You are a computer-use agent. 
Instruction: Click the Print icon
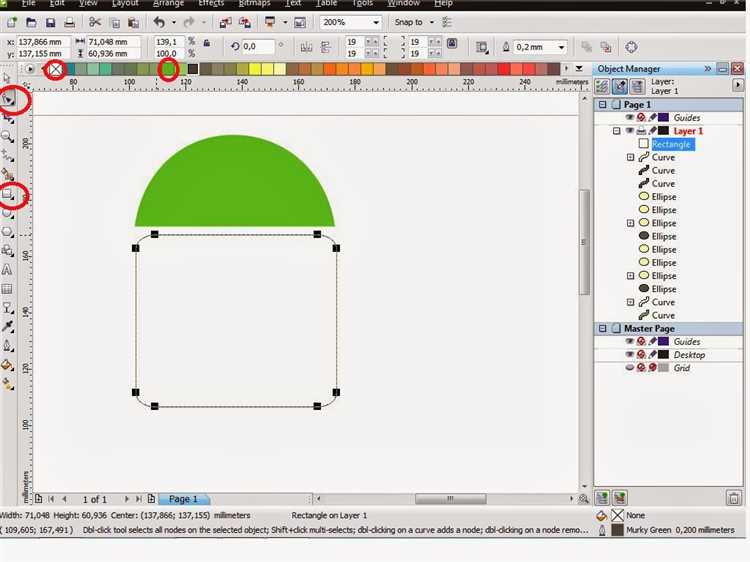(x=69, y=22)
